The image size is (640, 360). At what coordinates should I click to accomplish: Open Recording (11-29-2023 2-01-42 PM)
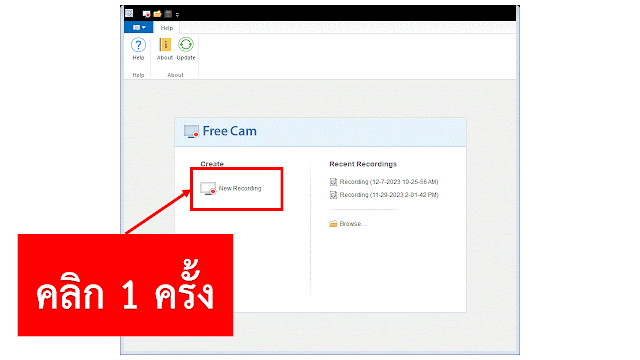[384, 195]
